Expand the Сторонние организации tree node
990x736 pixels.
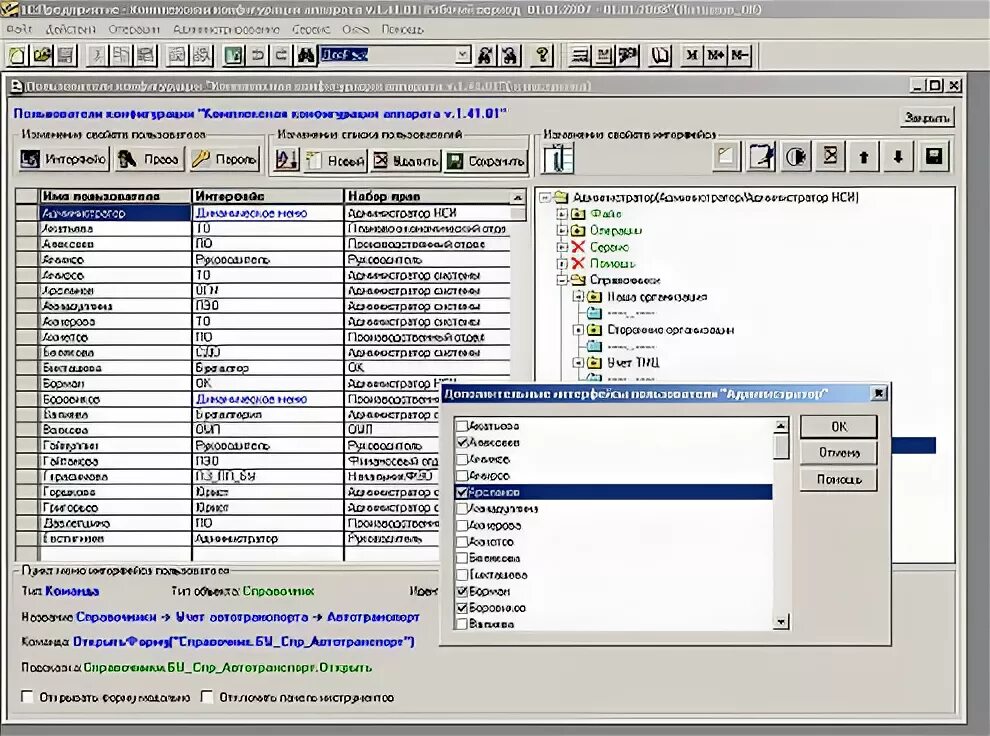[x=578, y=329]
